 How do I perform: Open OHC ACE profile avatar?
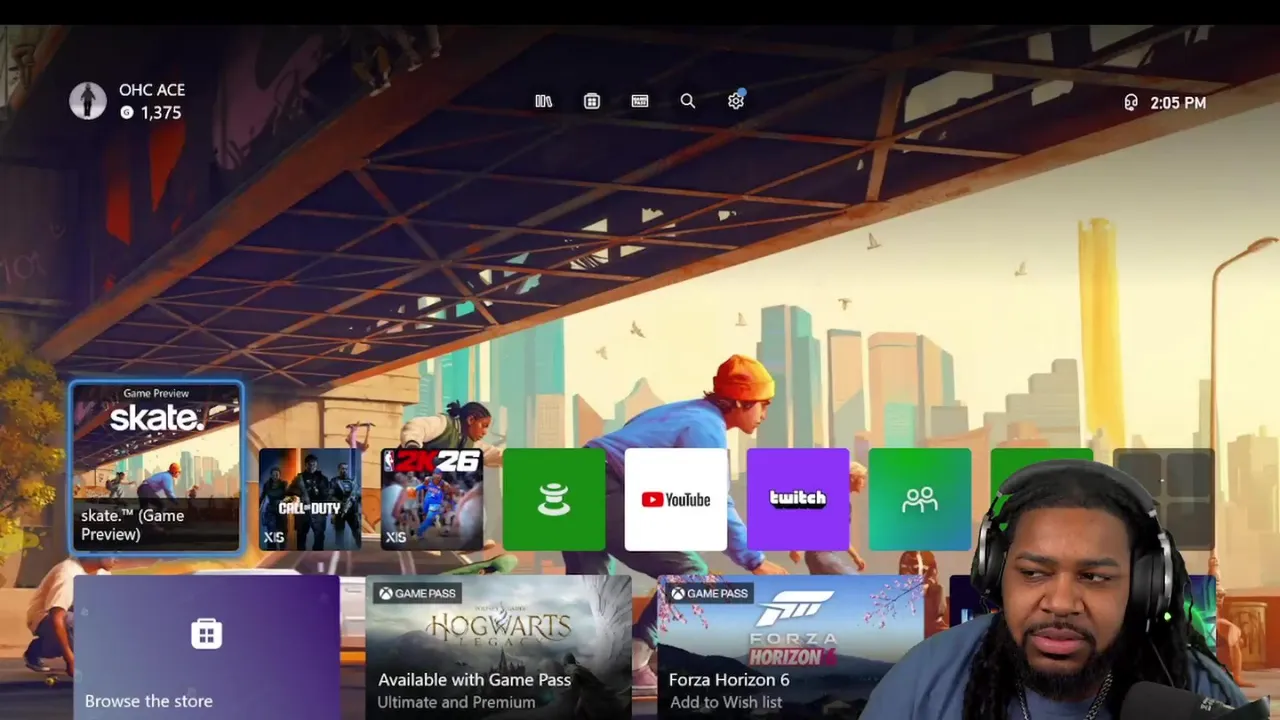(x=88, y=101)
